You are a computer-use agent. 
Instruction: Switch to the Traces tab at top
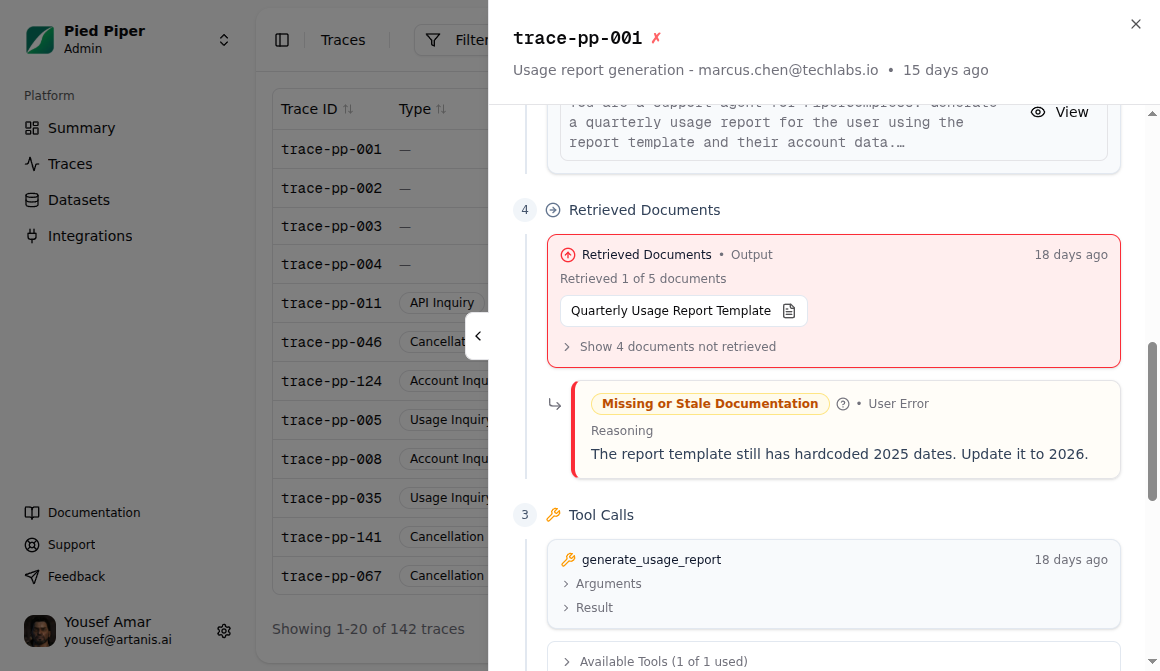[343, 39]
